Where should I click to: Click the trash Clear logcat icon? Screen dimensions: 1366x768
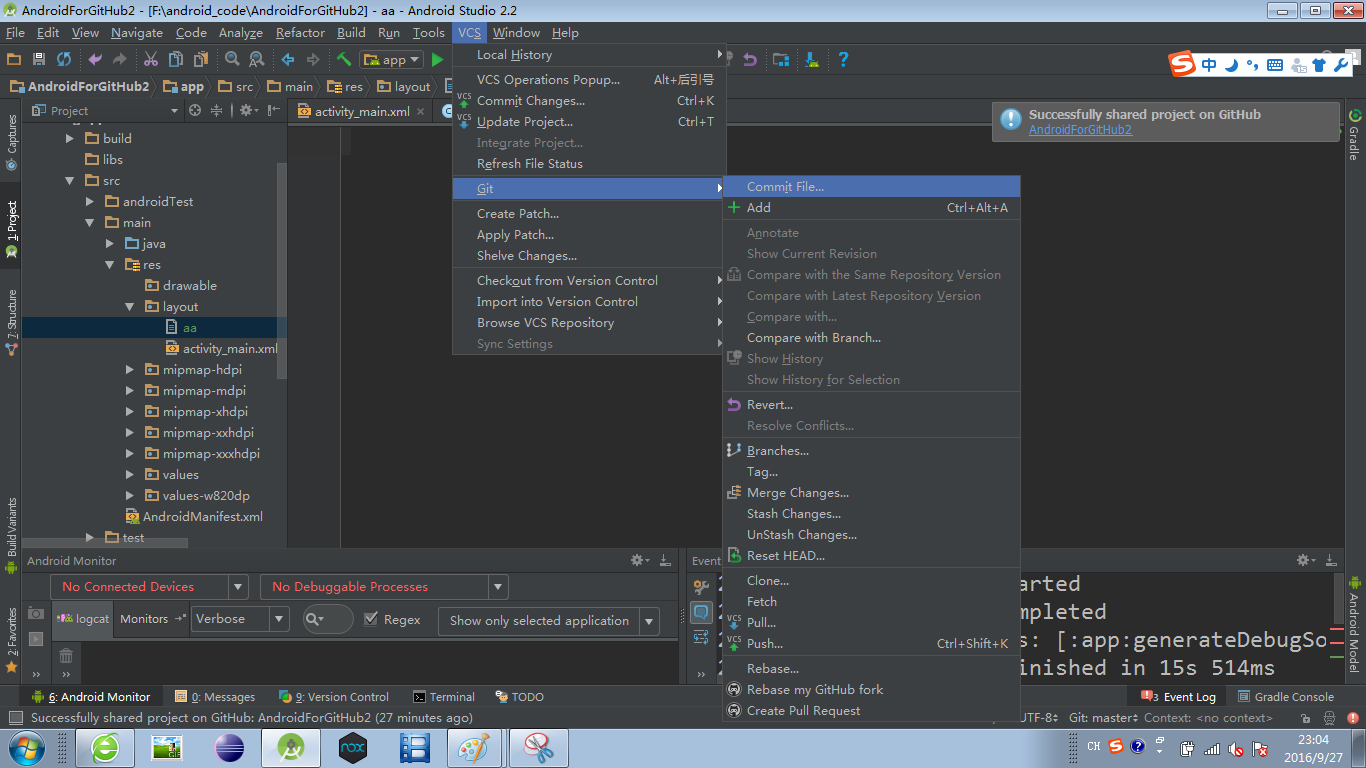66,656
